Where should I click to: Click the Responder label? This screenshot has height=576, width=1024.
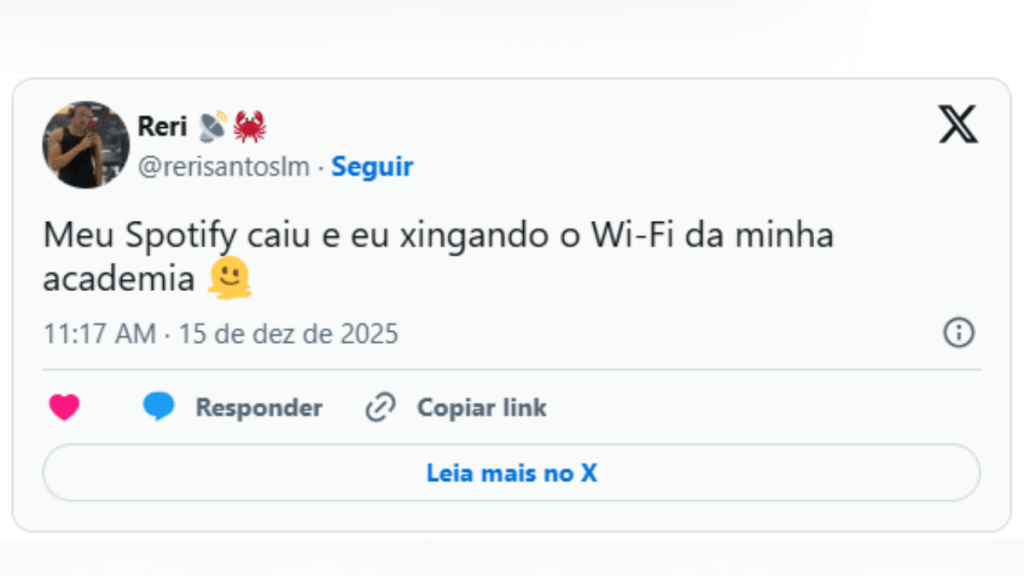(258, 408)
